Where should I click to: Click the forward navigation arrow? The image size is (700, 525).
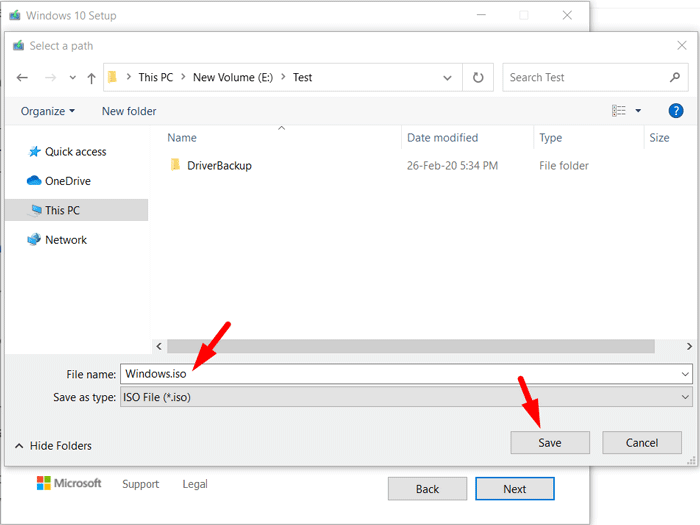tap(50, 78)
